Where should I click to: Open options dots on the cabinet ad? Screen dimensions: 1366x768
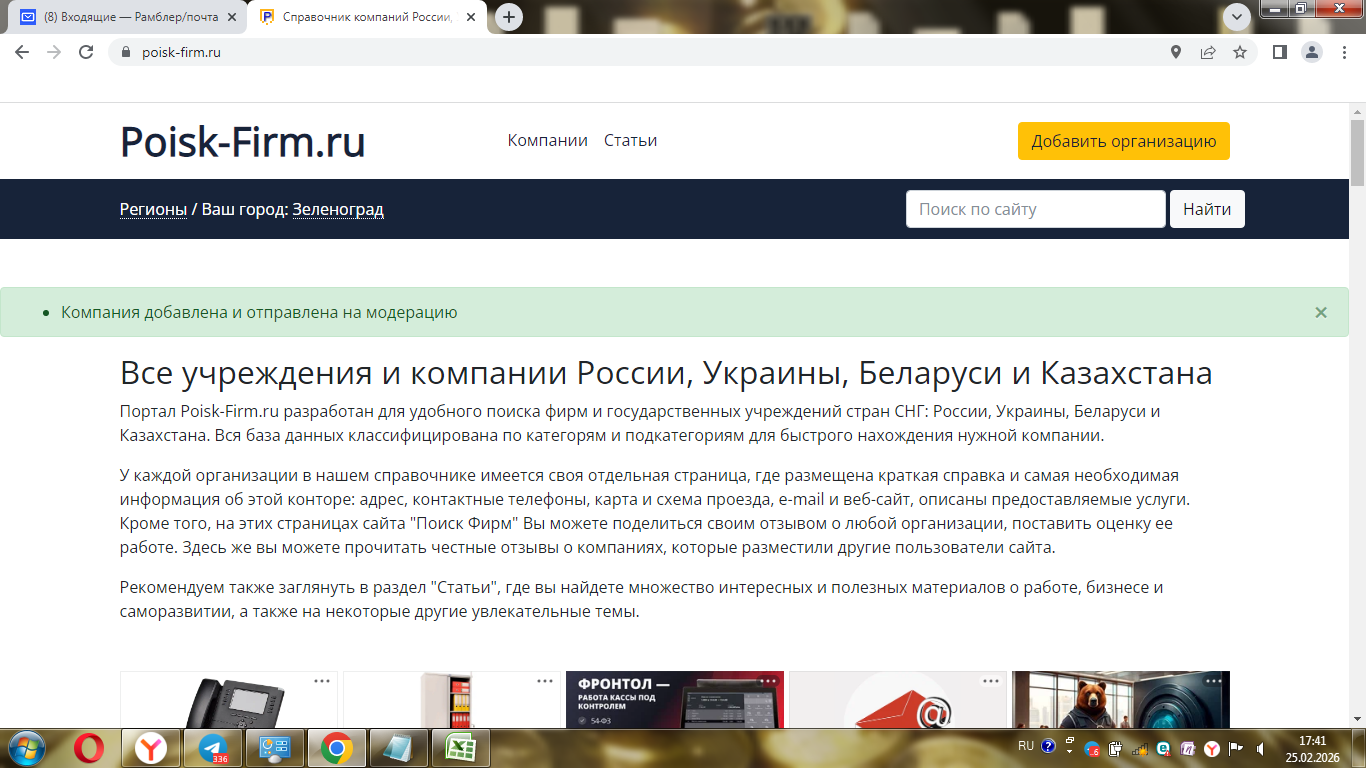(x=545, y=681)
